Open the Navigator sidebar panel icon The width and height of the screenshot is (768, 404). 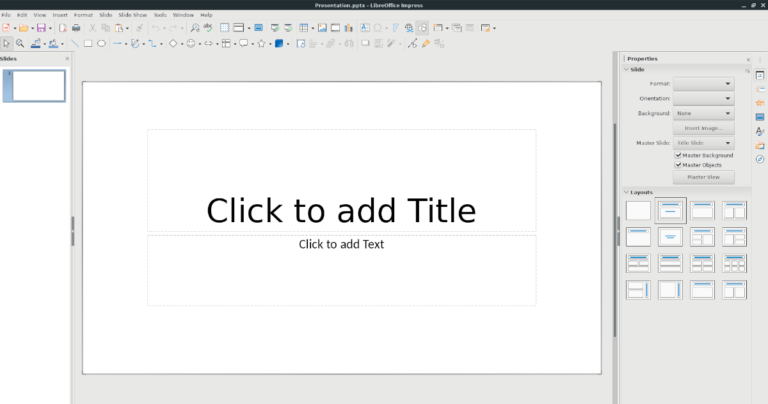(760, 159)
